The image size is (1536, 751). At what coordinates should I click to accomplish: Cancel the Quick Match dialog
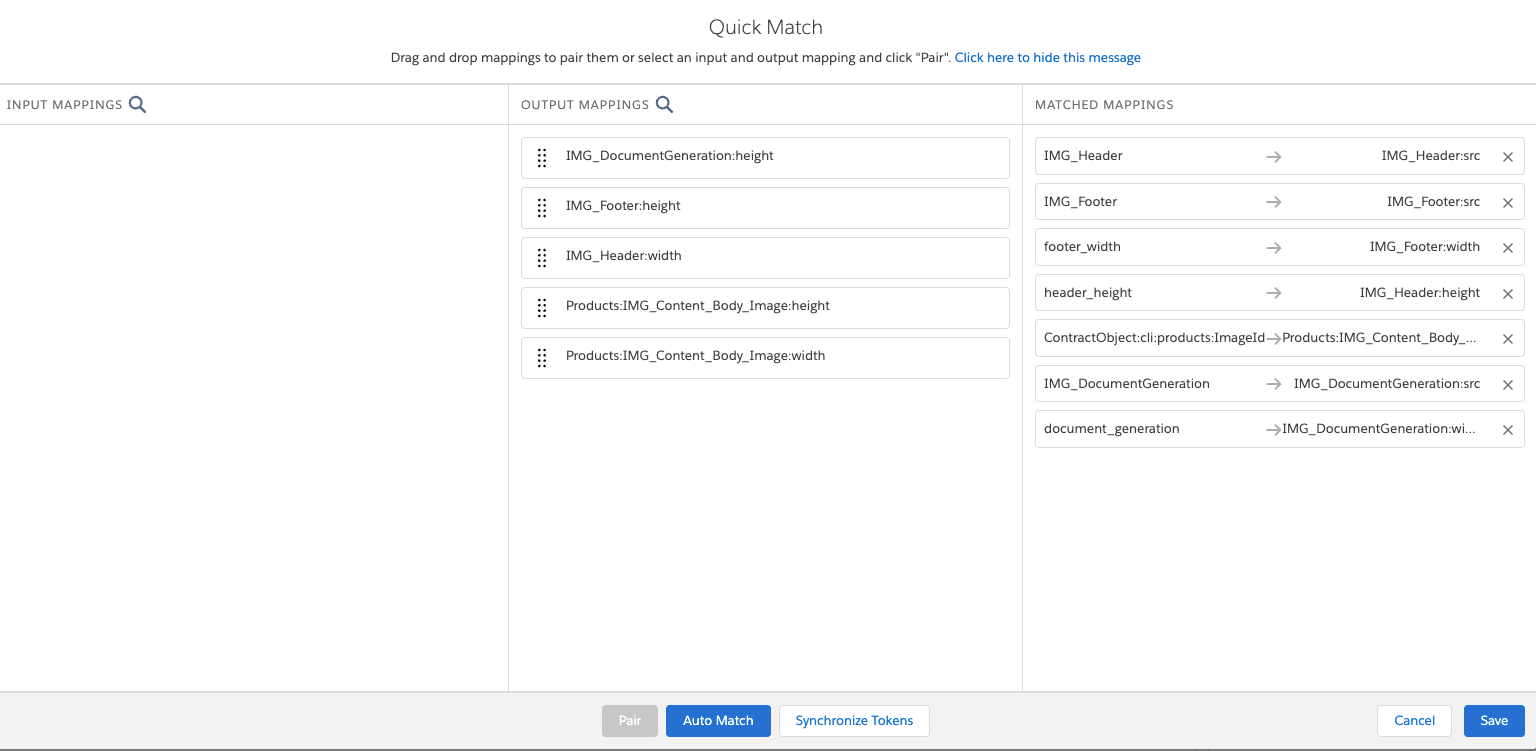(1414, 720)
